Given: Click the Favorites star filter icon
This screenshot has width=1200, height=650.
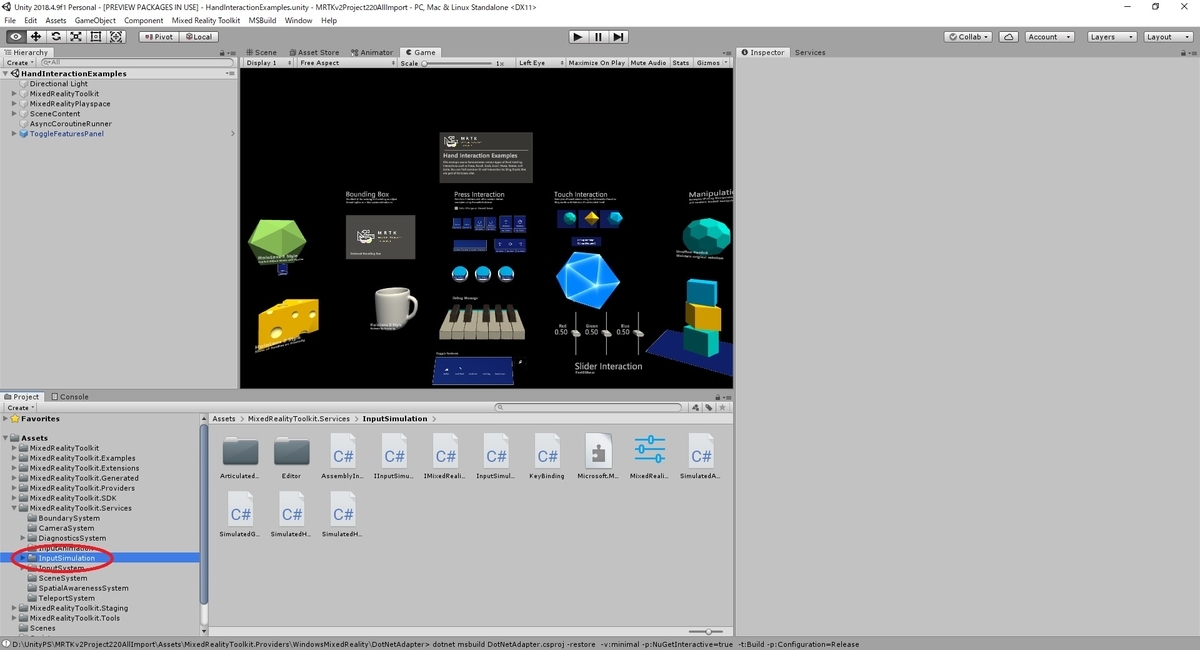Looking at the screenshot, I should pyautogui.click(x=720, y=407).
